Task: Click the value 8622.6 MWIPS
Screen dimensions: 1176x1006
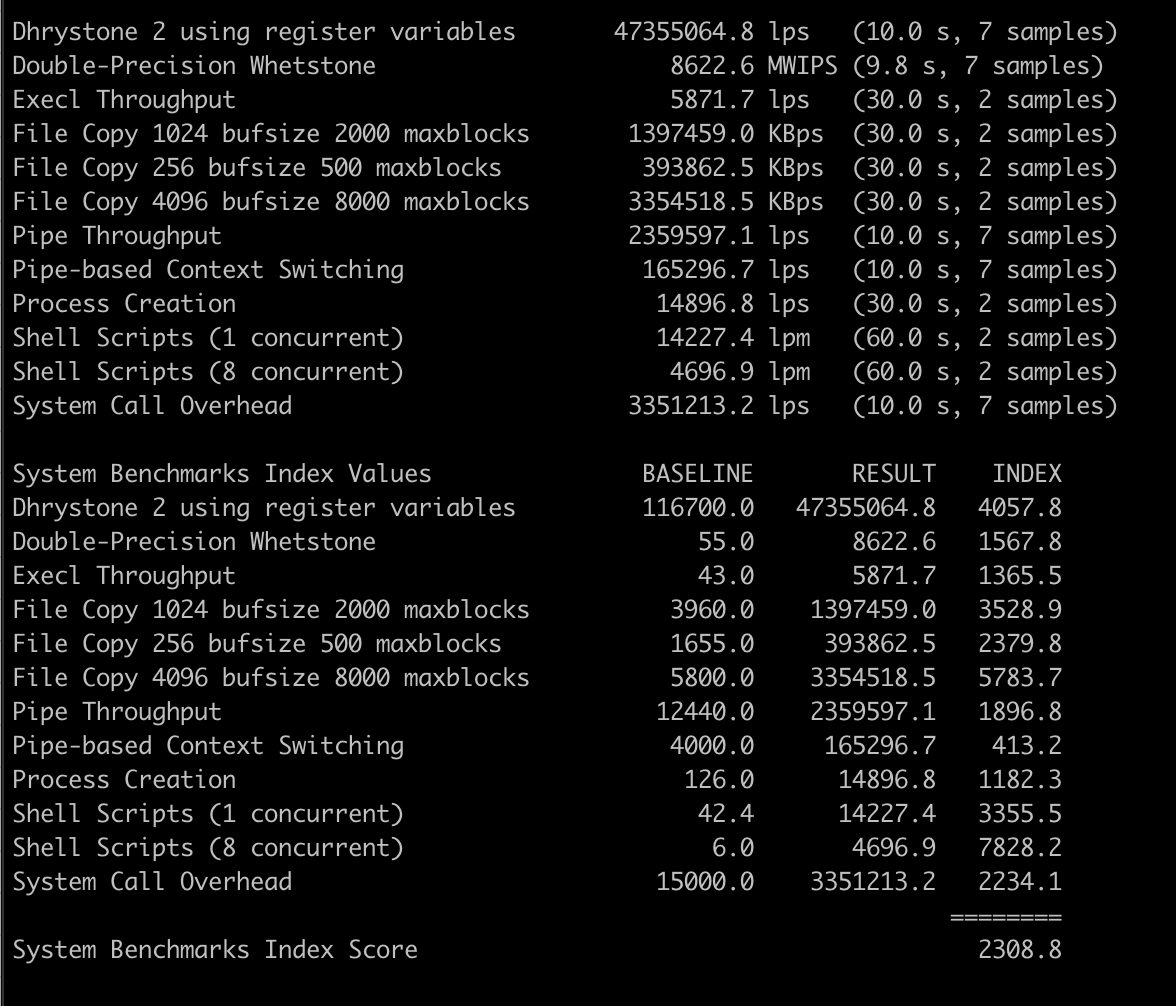Action: coord(754,65)
